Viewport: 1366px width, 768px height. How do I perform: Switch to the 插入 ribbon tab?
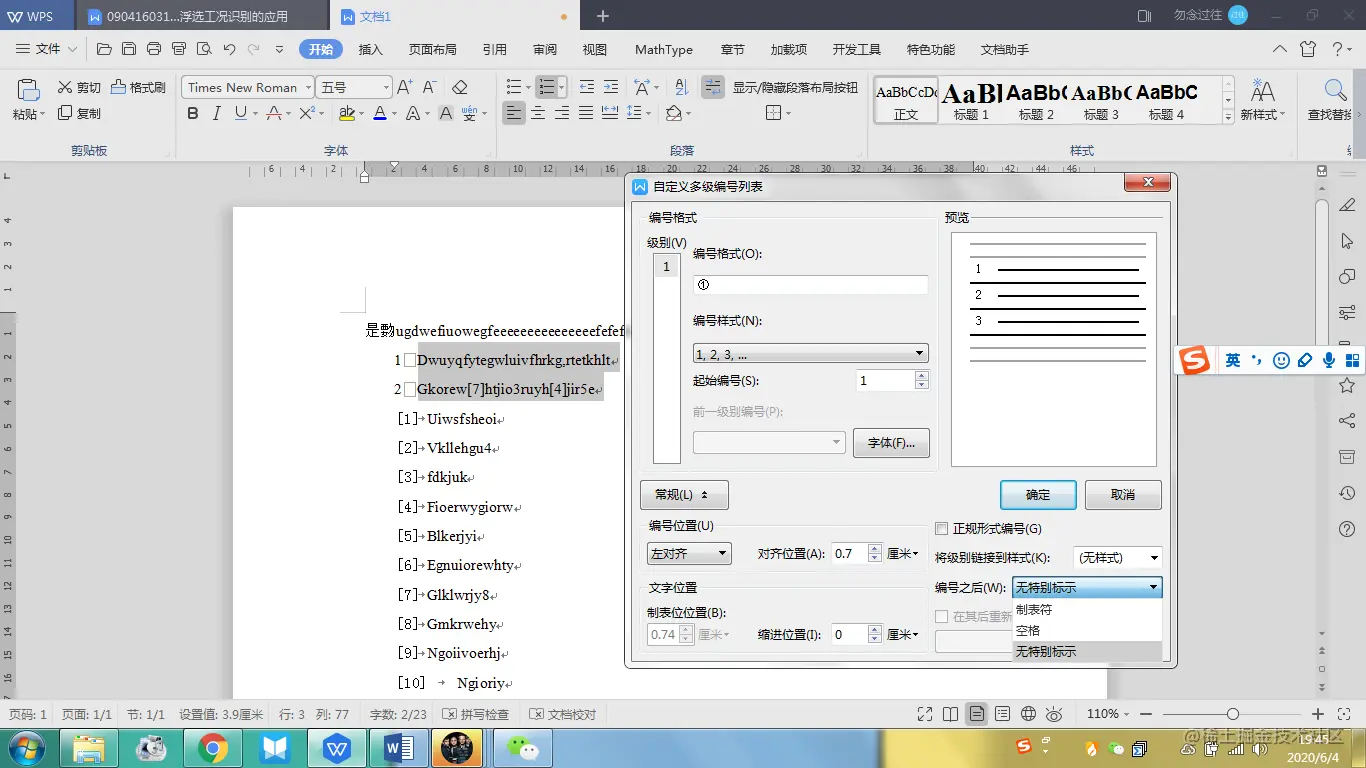[x=370, y=48]
